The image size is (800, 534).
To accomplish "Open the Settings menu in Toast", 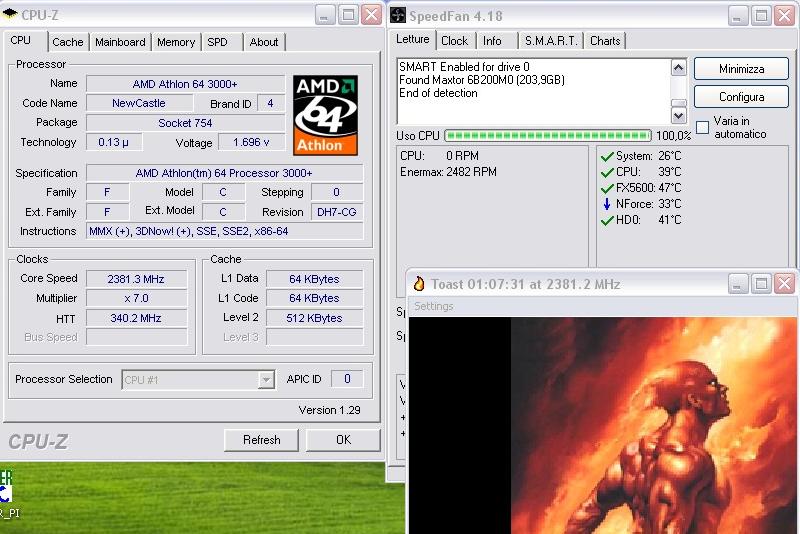I will pos(434,306).
